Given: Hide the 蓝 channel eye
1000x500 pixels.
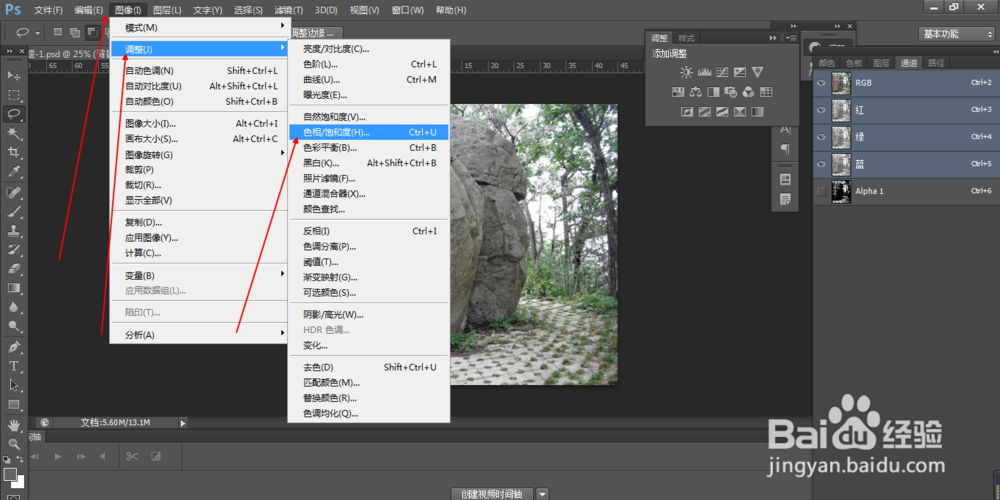Looking at the screenshot, I should tap(821, 164).
